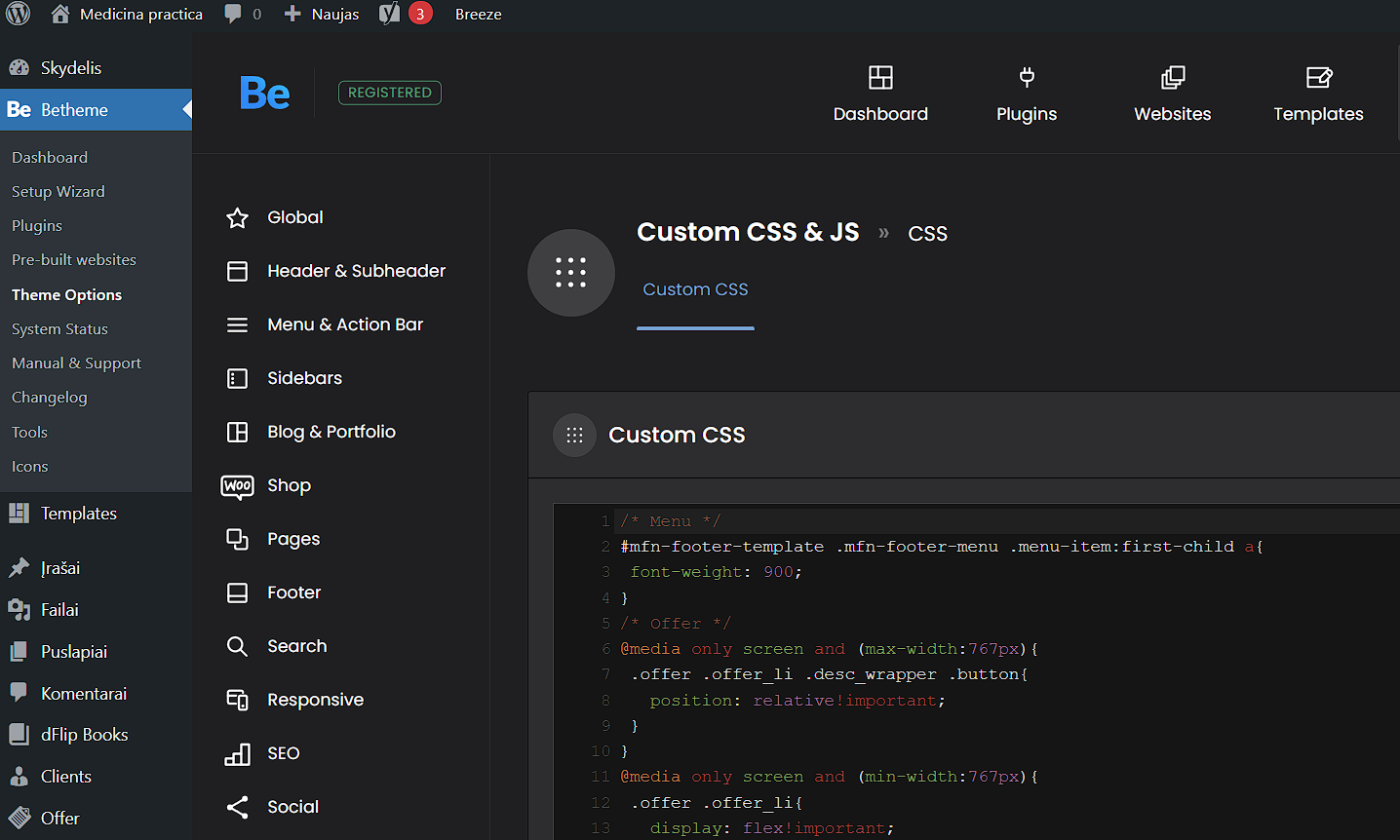This screenshot has height=840, width=1400.
Task: Click the Websites stacked pages icon
Action: pyautogui.click(x=1173, y=77)
